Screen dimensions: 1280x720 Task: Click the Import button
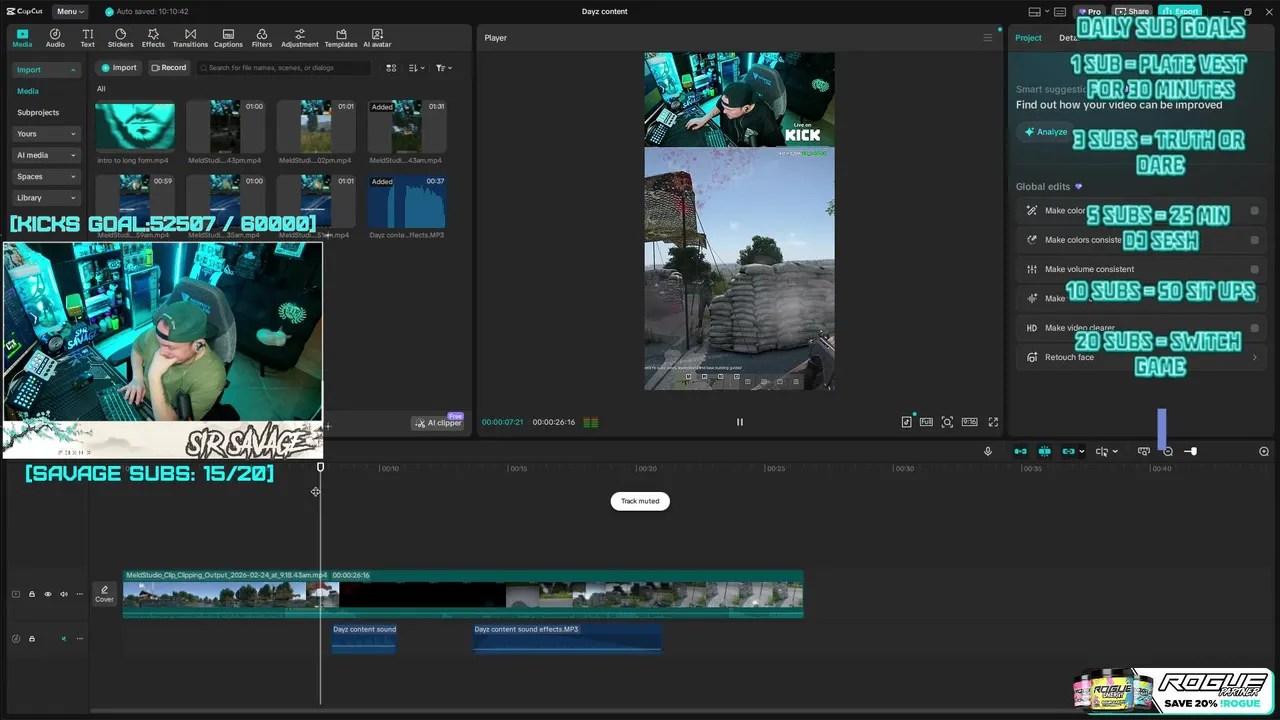[x=118, y=68]
